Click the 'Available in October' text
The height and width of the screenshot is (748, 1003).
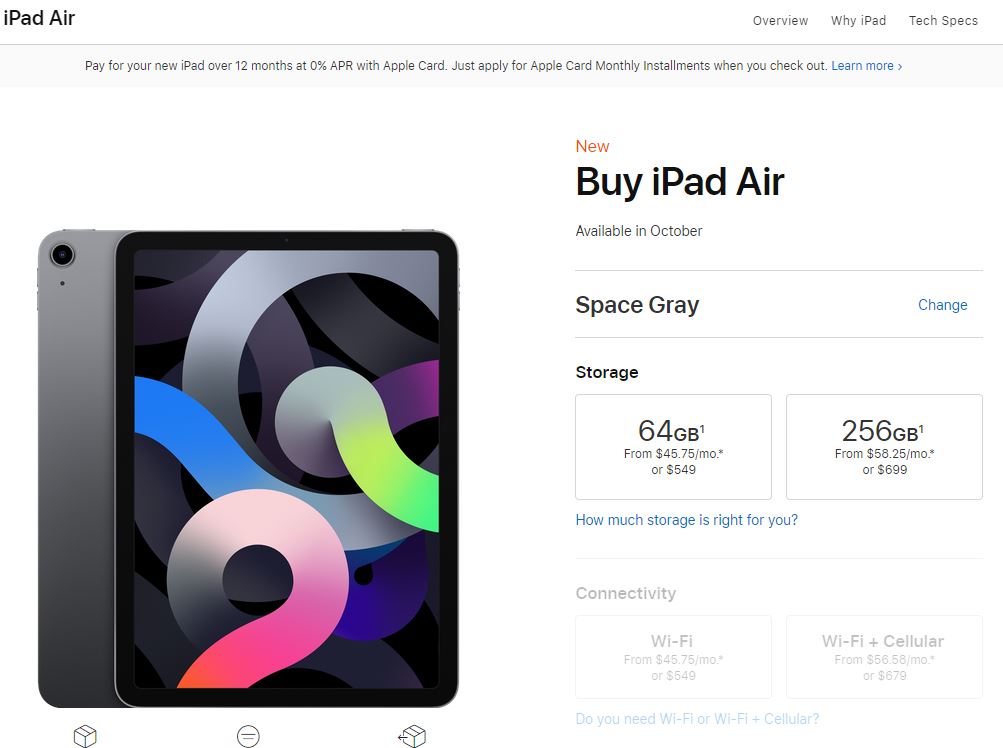tap(638, 231)
